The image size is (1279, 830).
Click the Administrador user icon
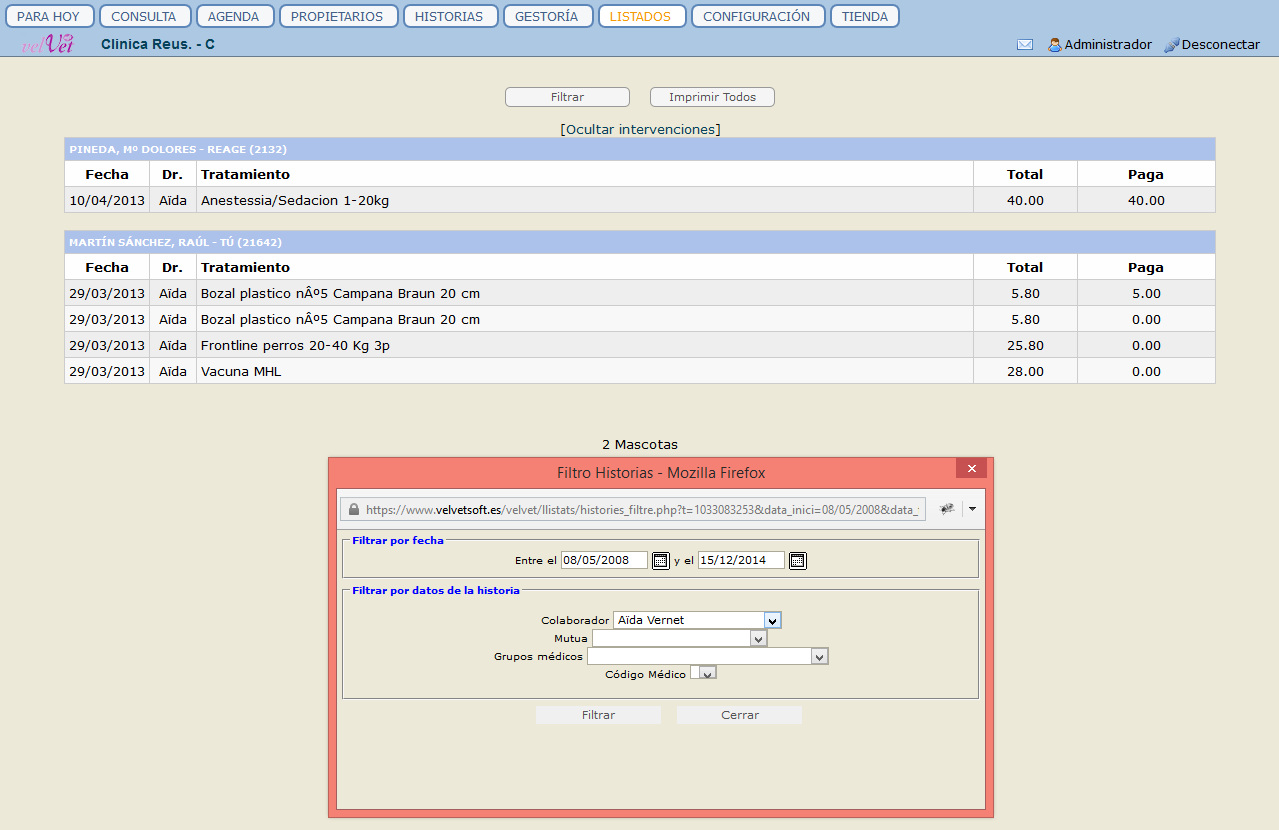(1054, 45)
